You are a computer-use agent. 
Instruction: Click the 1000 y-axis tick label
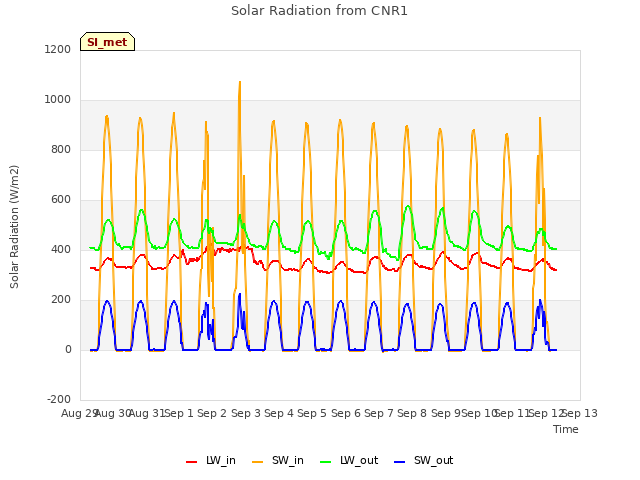58,100
